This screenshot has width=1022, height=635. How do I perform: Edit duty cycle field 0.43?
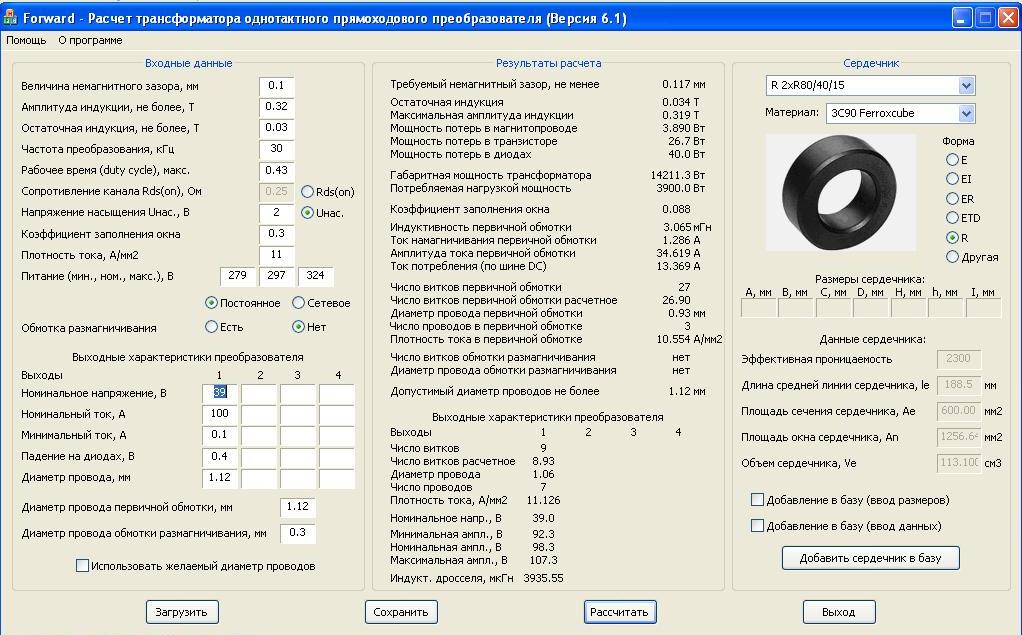point(276,171)
